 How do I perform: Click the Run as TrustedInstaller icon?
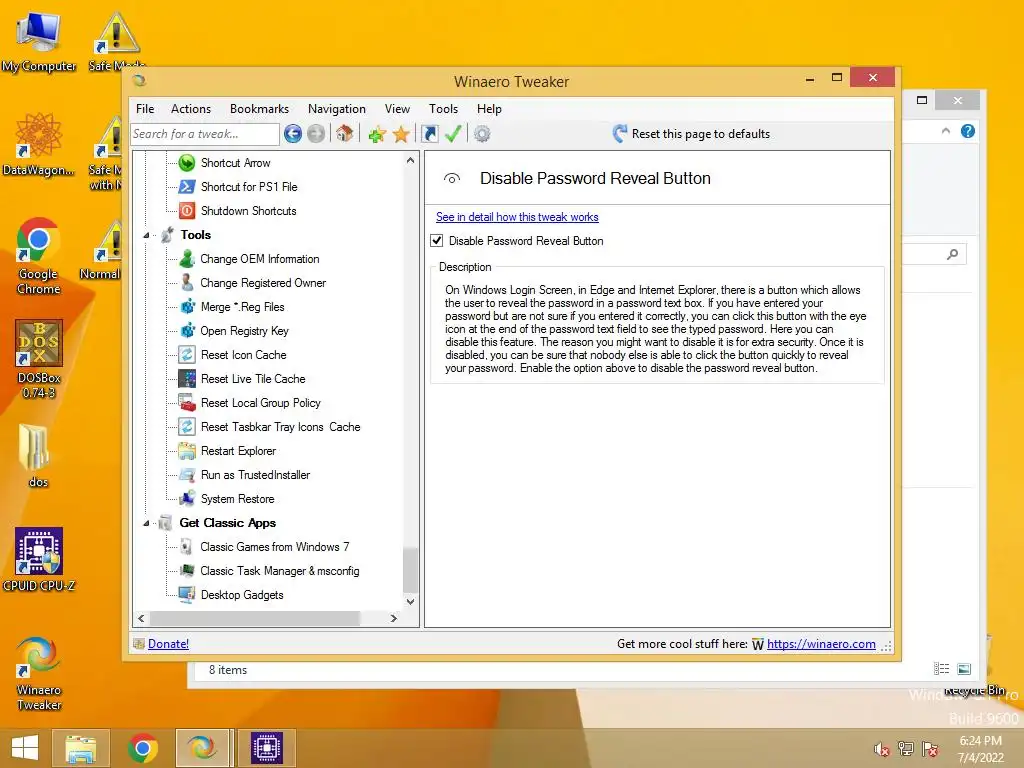187,475
